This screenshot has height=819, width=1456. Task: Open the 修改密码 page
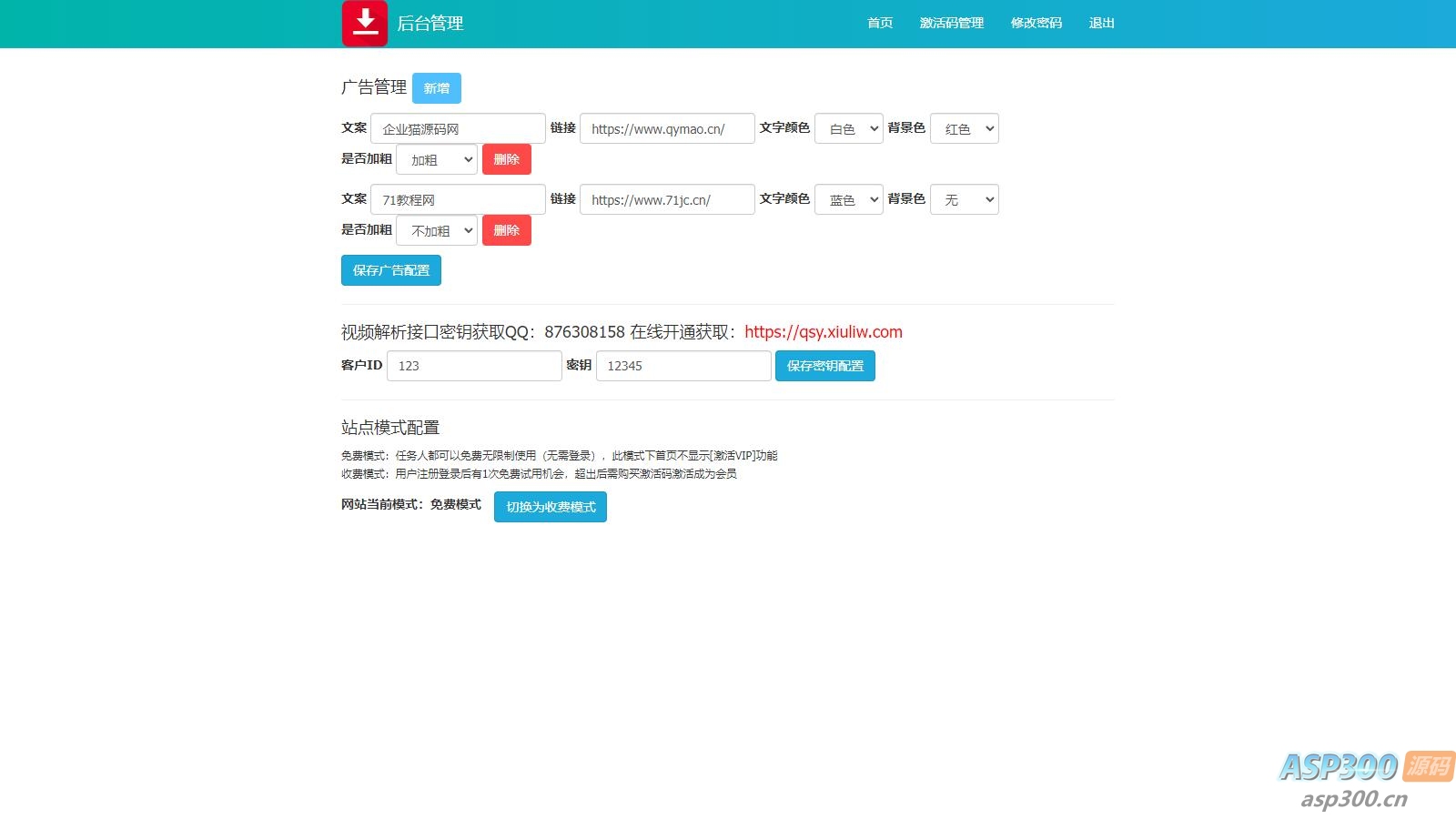point(1036,23)
